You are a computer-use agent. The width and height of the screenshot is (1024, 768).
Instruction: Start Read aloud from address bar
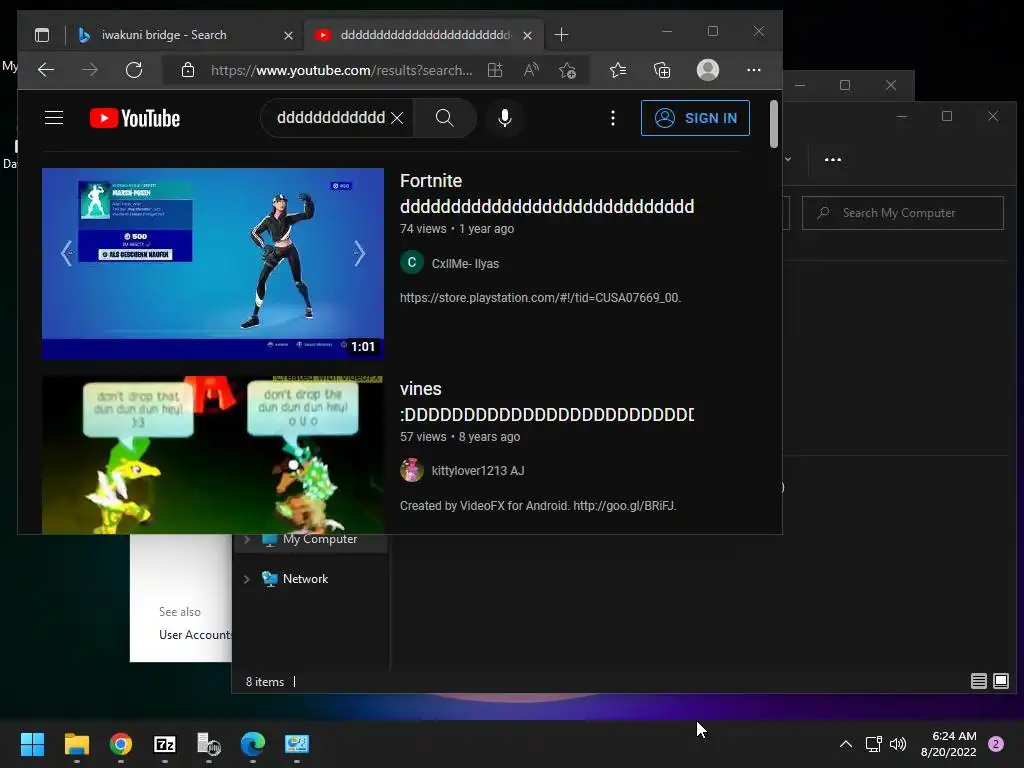[531, 70]
